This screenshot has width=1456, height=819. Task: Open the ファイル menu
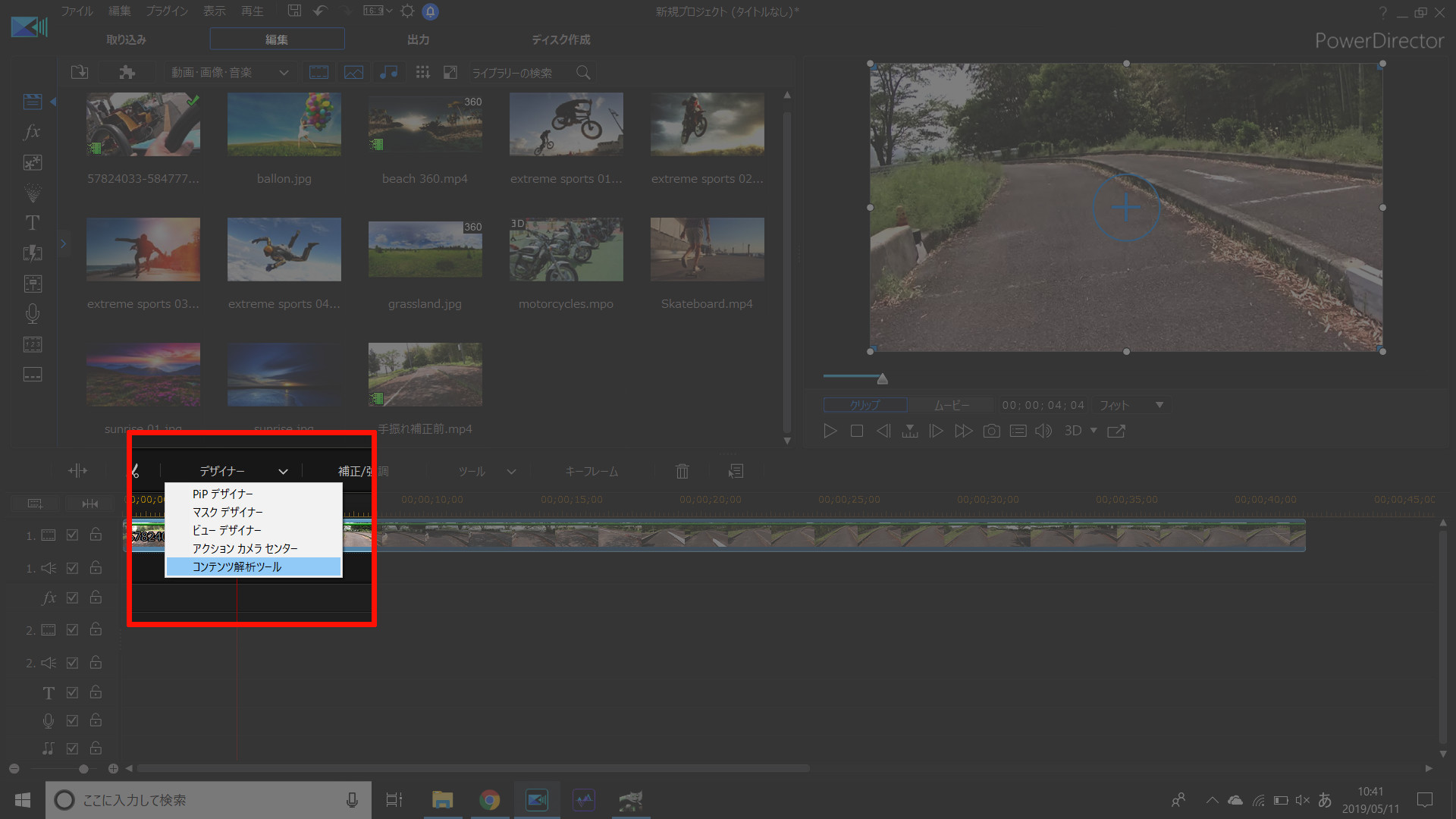click(77, 11)
